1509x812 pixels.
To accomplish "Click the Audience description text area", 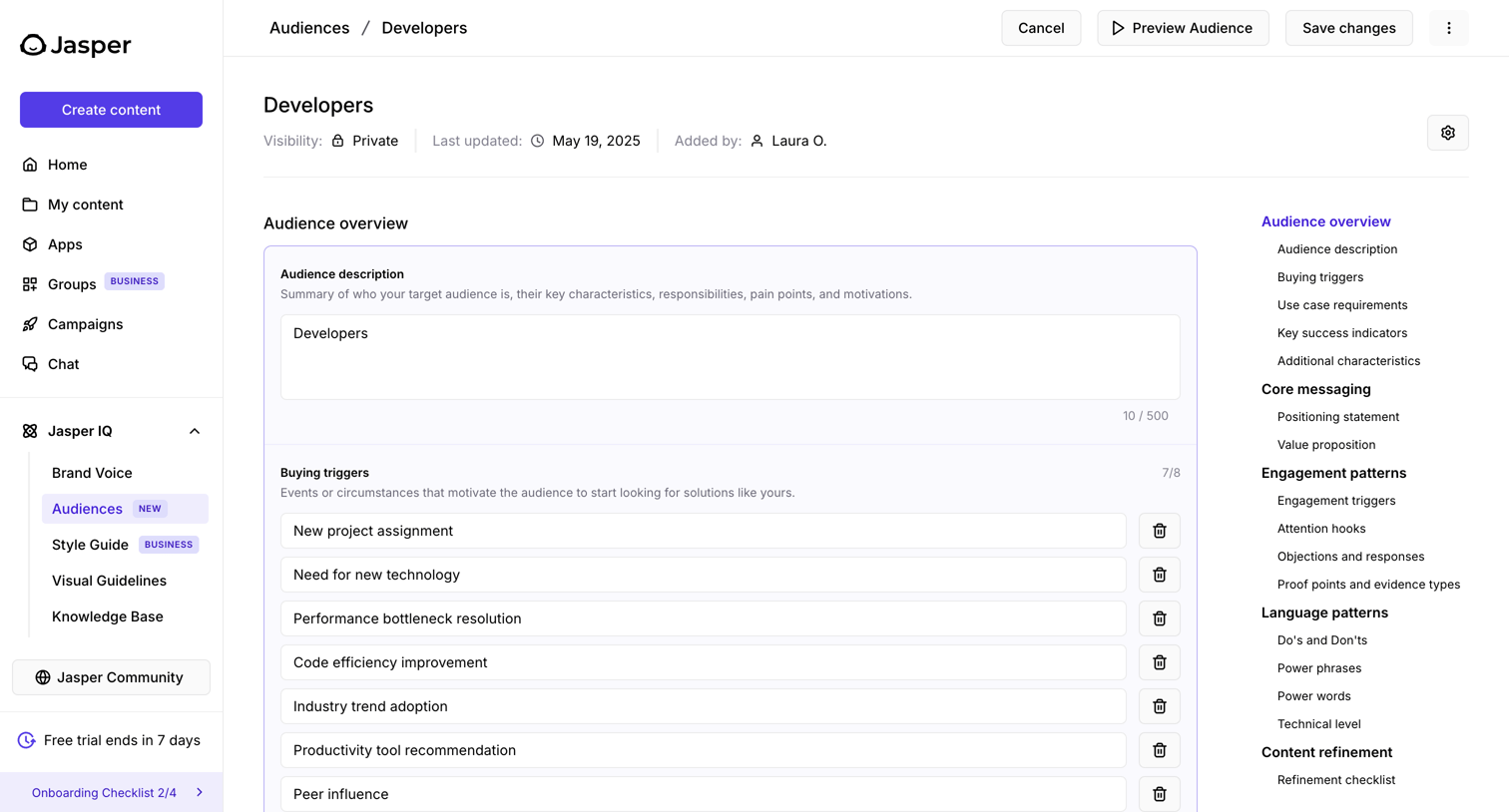I will [730, 357].
